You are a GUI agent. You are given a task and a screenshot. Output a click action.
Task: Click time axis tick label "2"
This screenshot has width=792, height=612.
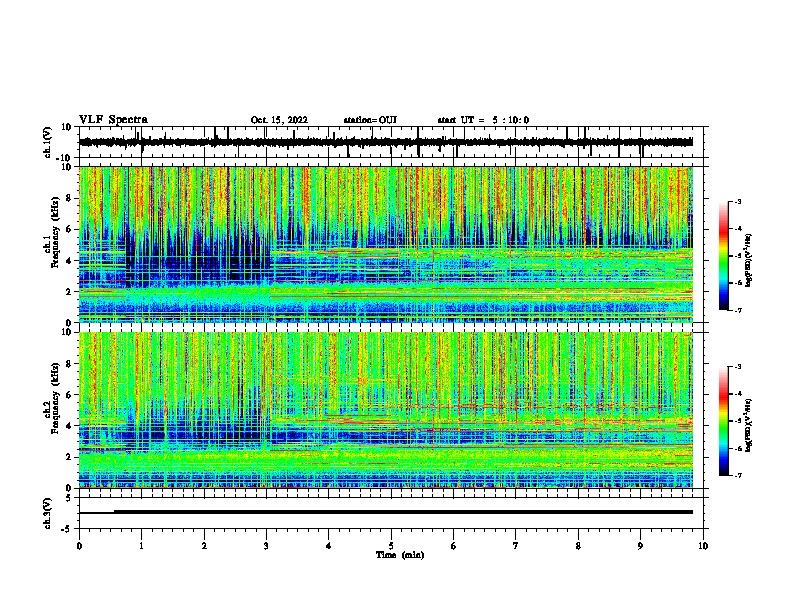(x=204, y=546)
